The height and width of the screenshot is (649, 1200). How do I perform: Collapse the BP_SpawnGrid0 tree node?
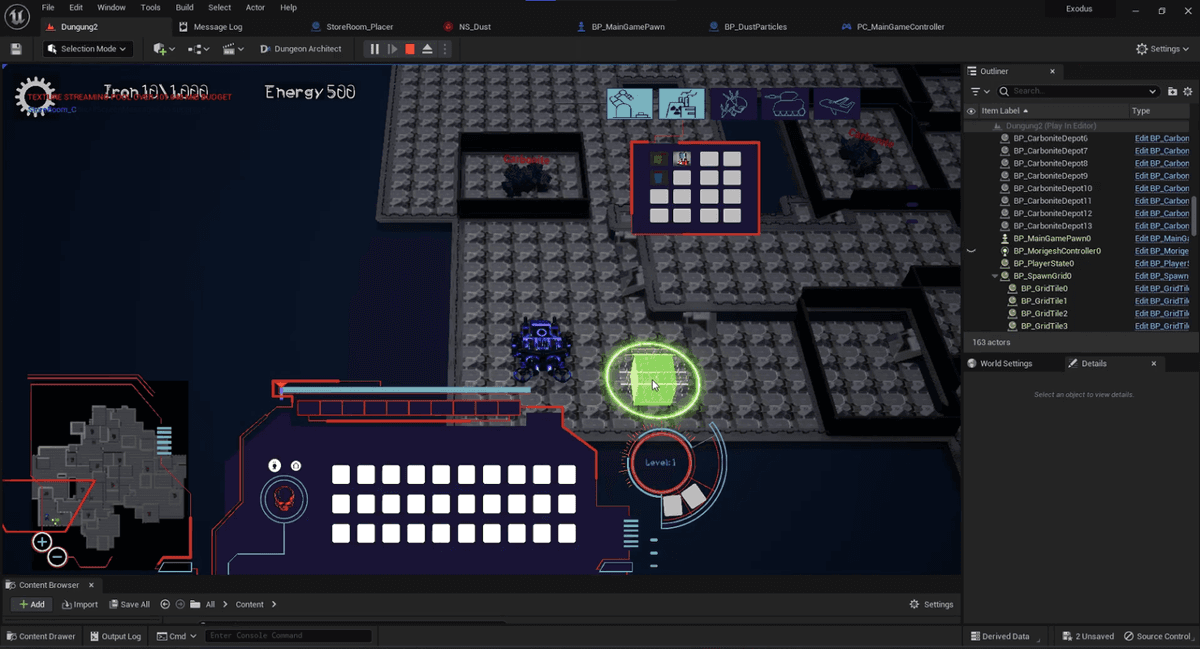[x=995, y=276]
